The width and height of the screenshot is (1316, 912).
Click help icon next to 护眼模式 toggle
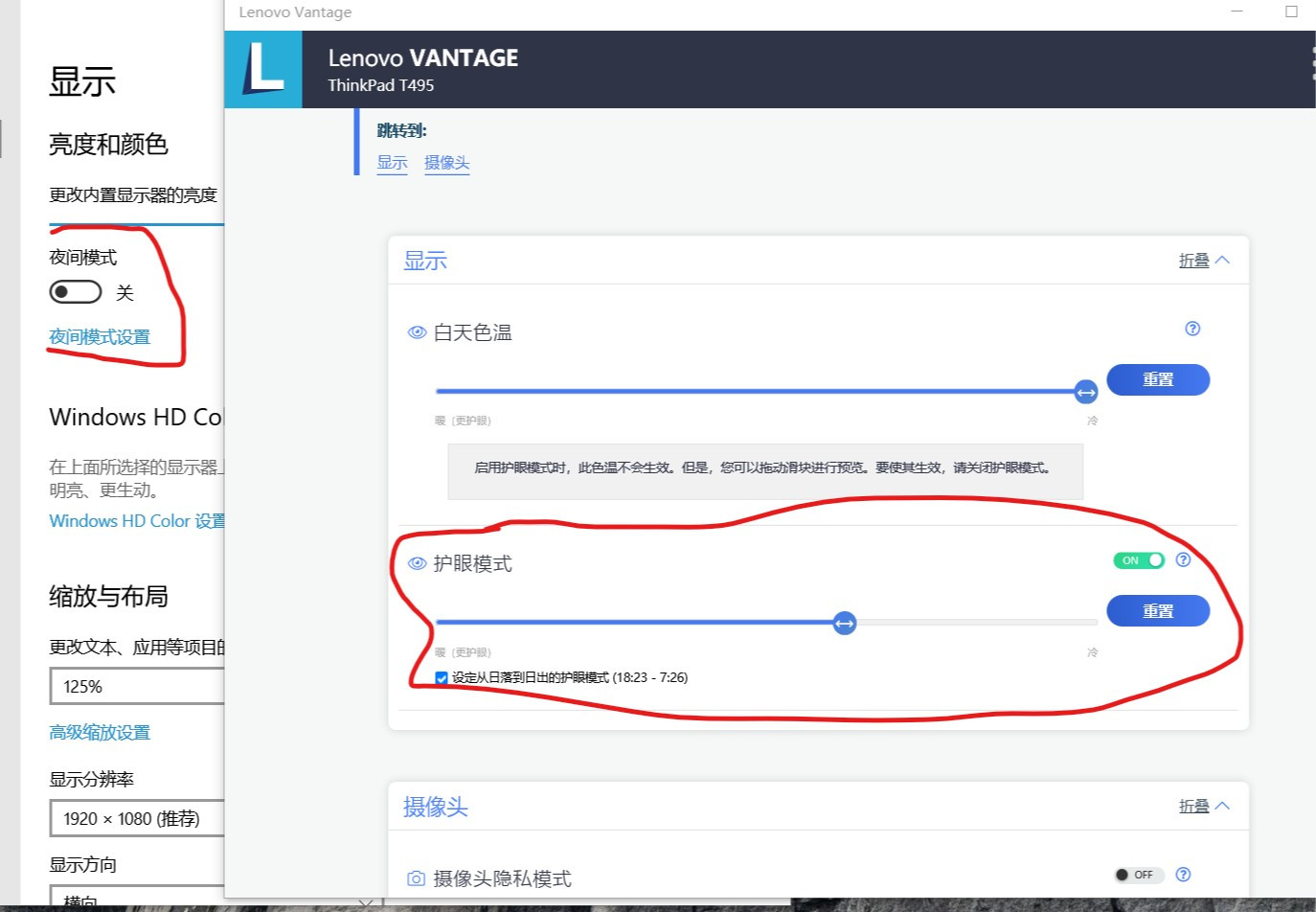[x=1183, y=559]
